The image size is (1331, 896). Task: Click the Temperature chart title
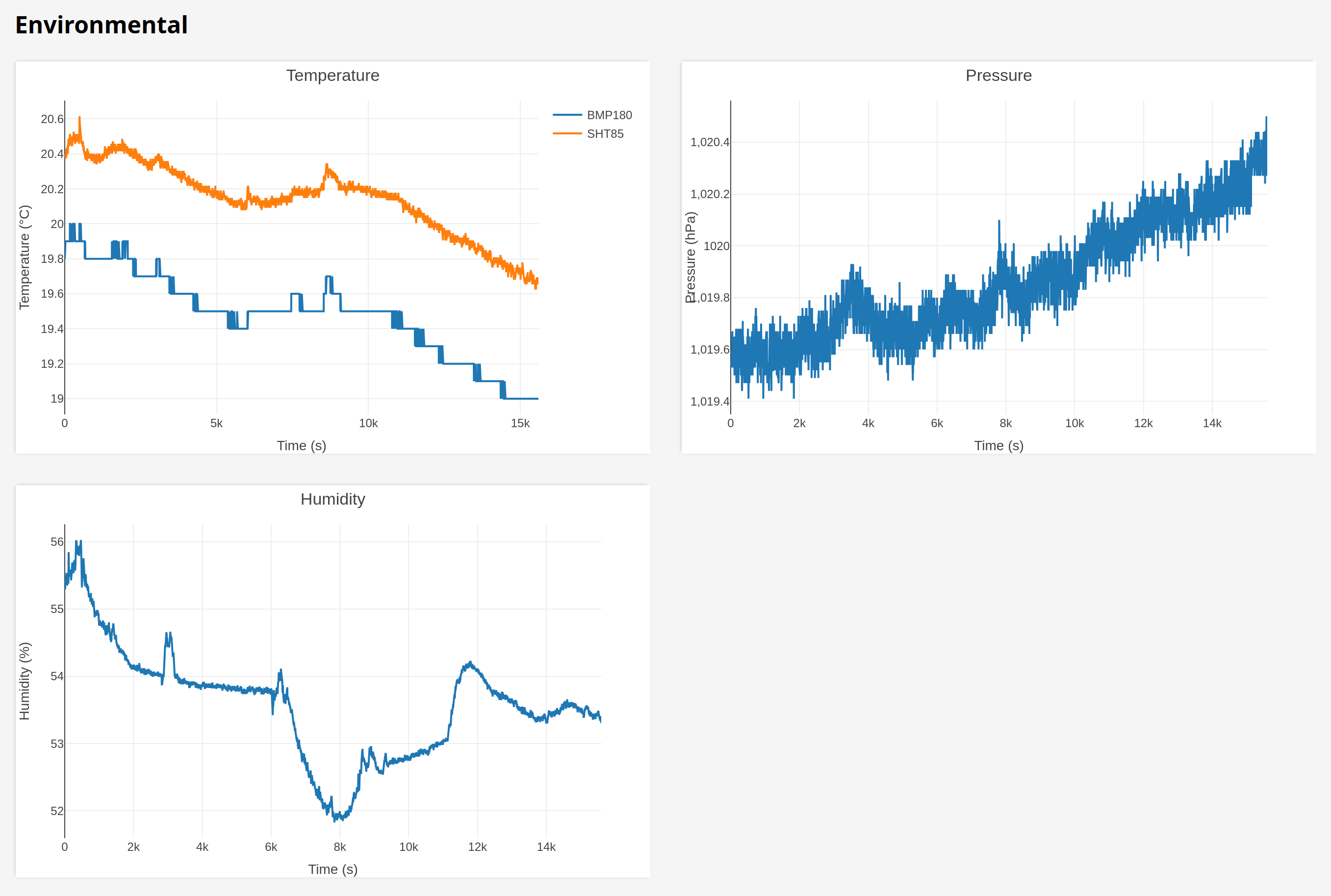[x=333, y=76]
